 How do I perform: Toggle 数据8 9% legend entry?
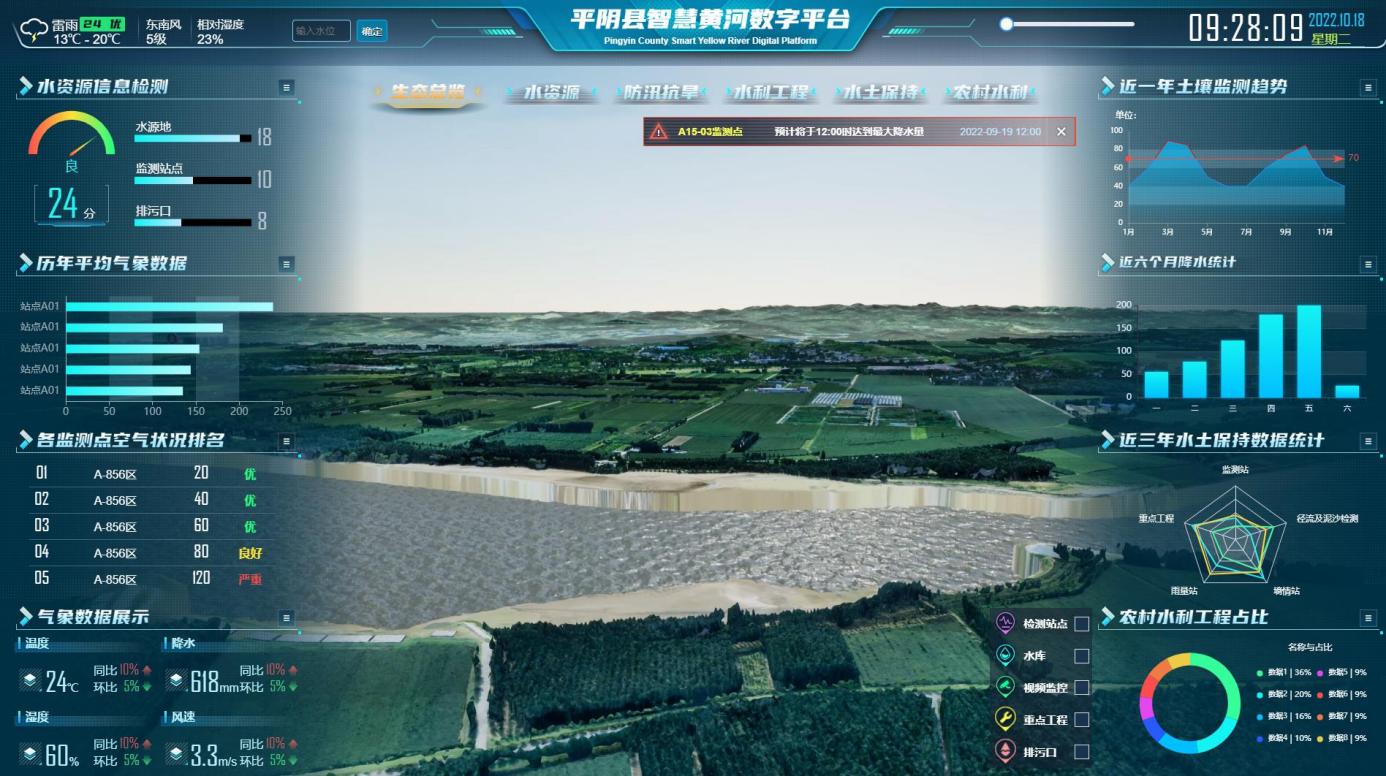tap(1341, 738)
